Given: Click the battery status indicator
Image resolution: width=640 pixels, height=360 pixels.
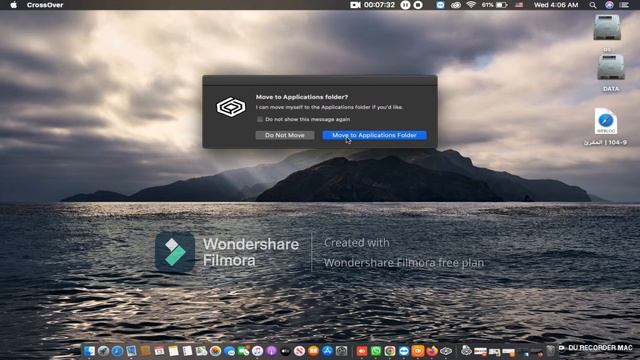Looking at the screenshot, I should 495,5.
